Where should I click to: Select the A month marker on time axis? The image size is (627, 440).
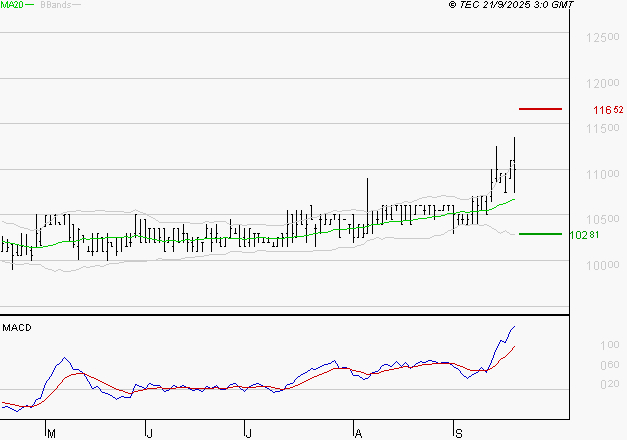(x=356, y=432)
